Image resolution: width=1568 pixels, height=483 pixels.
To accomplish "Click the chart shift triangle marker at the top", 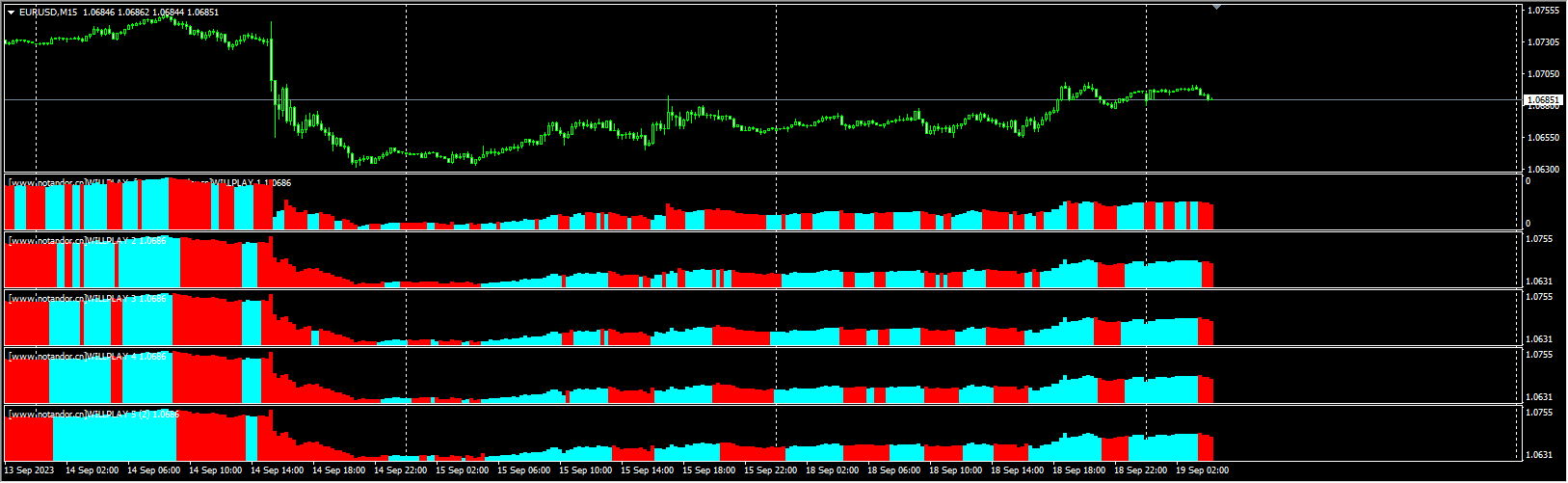I will [x=1217, y=7].
